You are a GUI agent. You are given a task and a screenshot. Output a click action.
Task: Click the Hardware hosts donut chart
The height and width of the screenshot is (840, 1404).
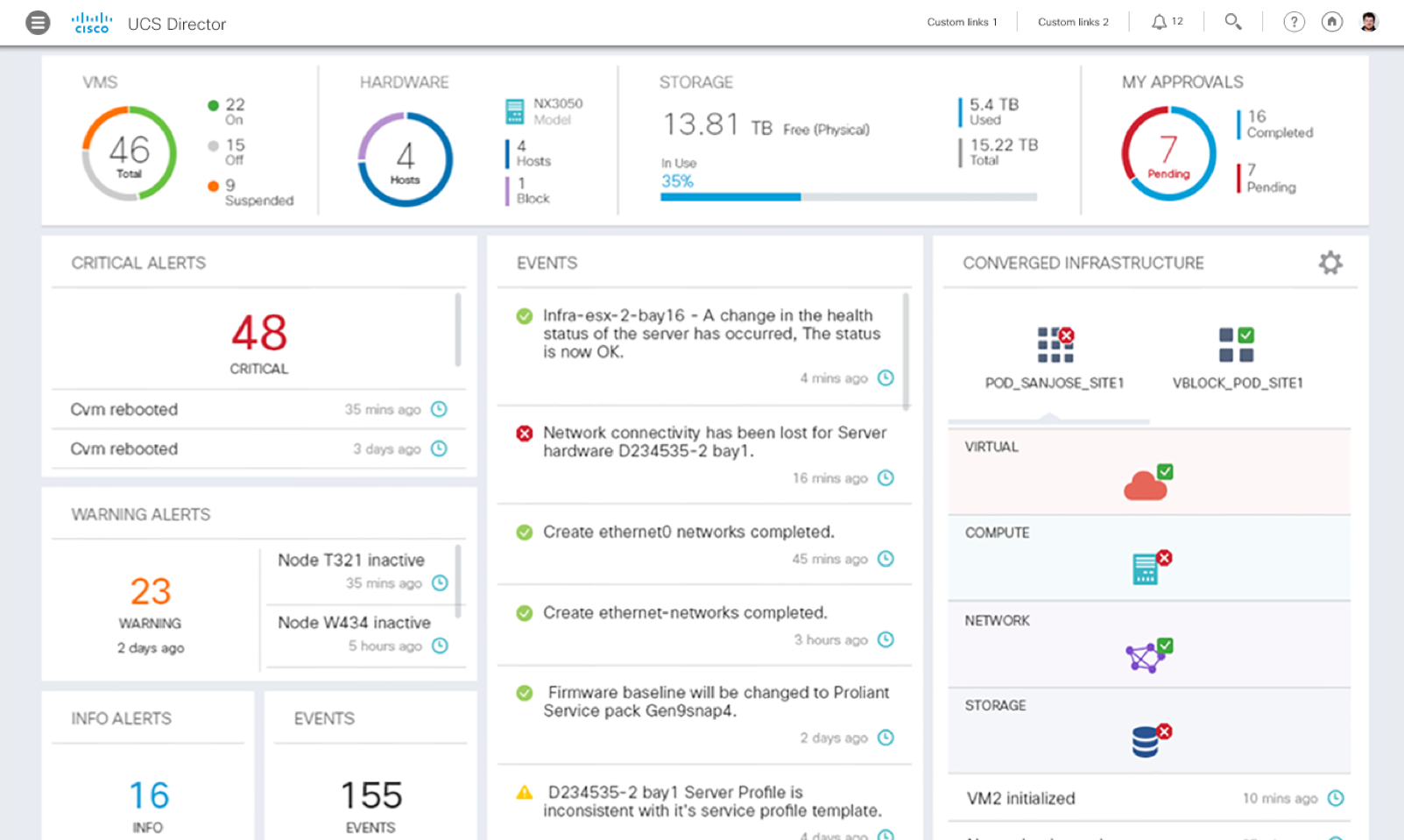tap(405, 159)
